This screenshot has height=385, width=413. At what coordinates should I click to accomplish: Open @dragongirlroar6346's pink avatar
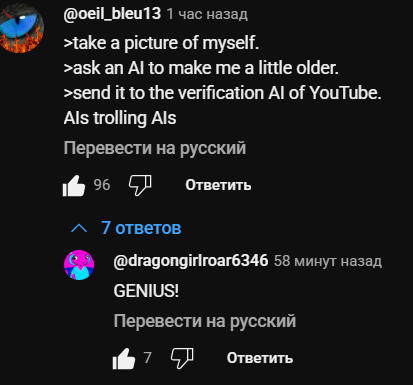[79, 265]
